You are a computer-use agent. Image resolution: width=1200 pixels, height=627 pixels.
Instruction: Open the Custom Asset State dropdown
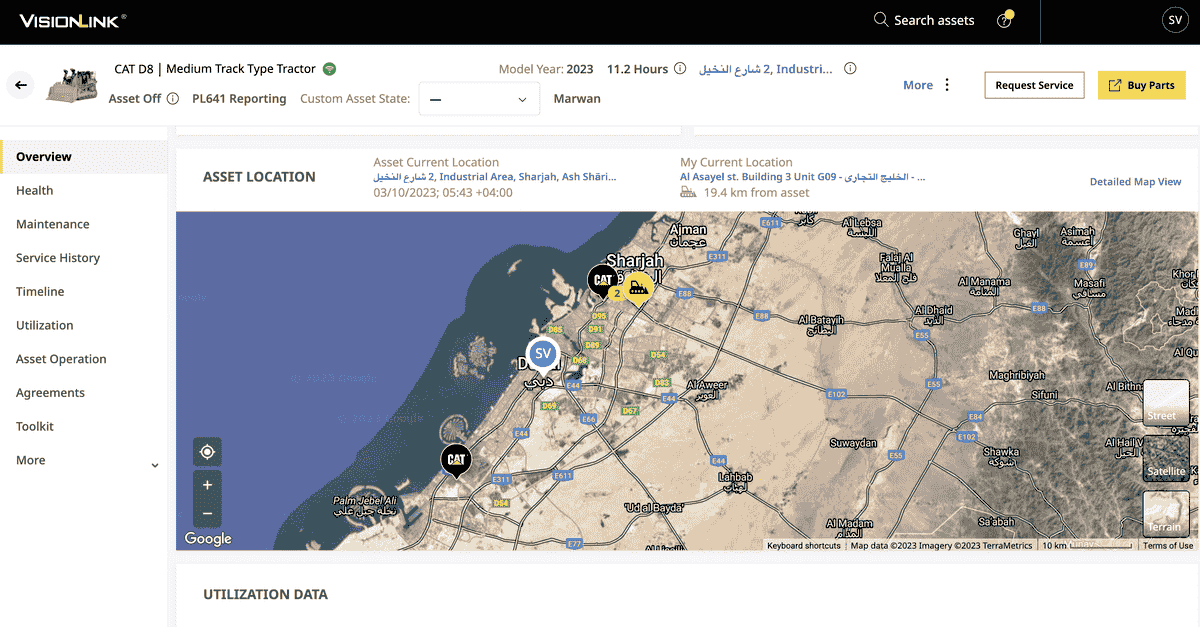479,99
